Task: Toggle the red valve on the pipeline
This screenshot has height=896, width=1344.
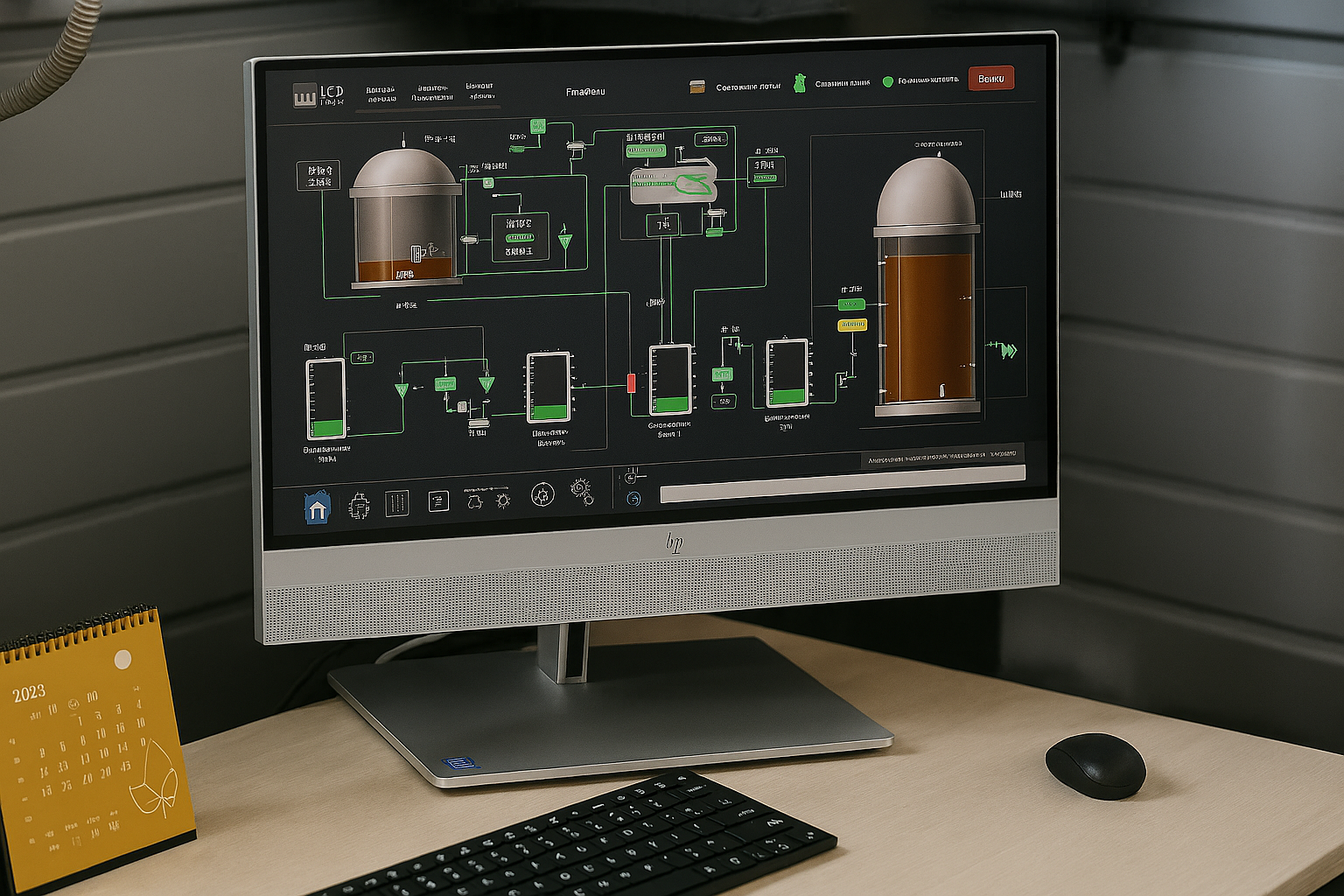Action: pos(632,382)
